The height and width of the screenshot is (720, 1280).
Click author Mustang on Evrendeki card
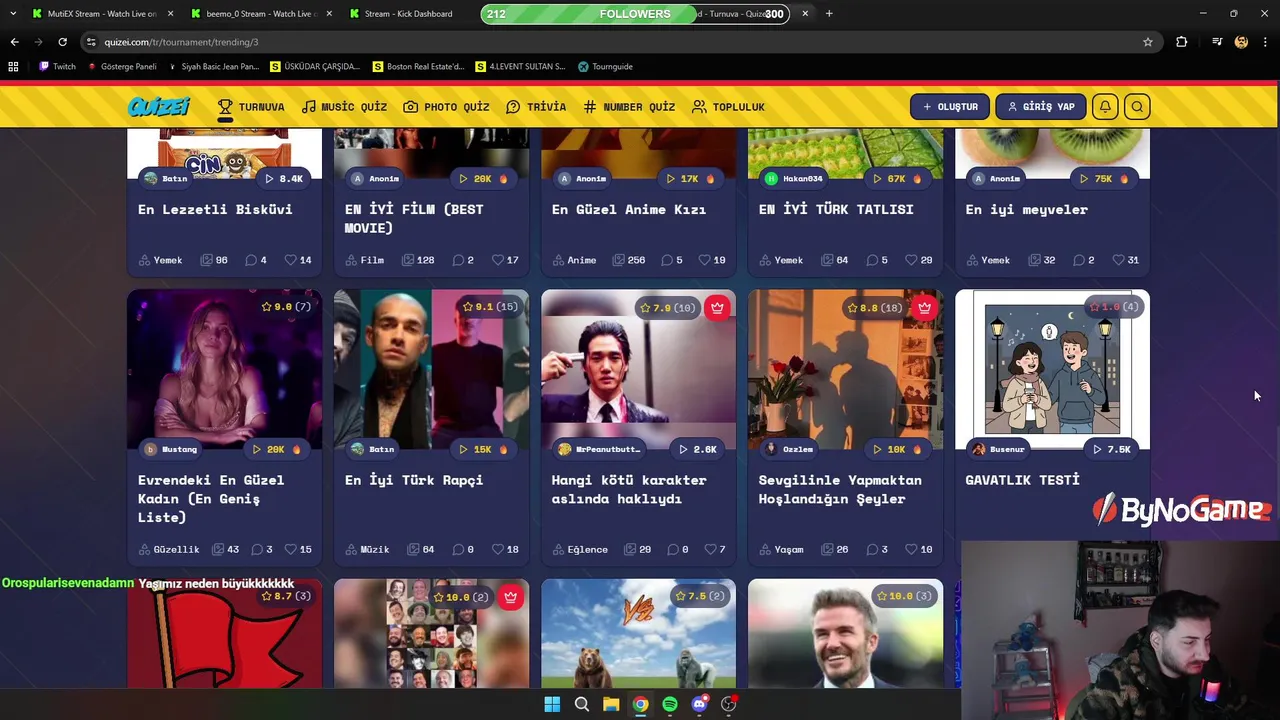click(x=171, y=449)
